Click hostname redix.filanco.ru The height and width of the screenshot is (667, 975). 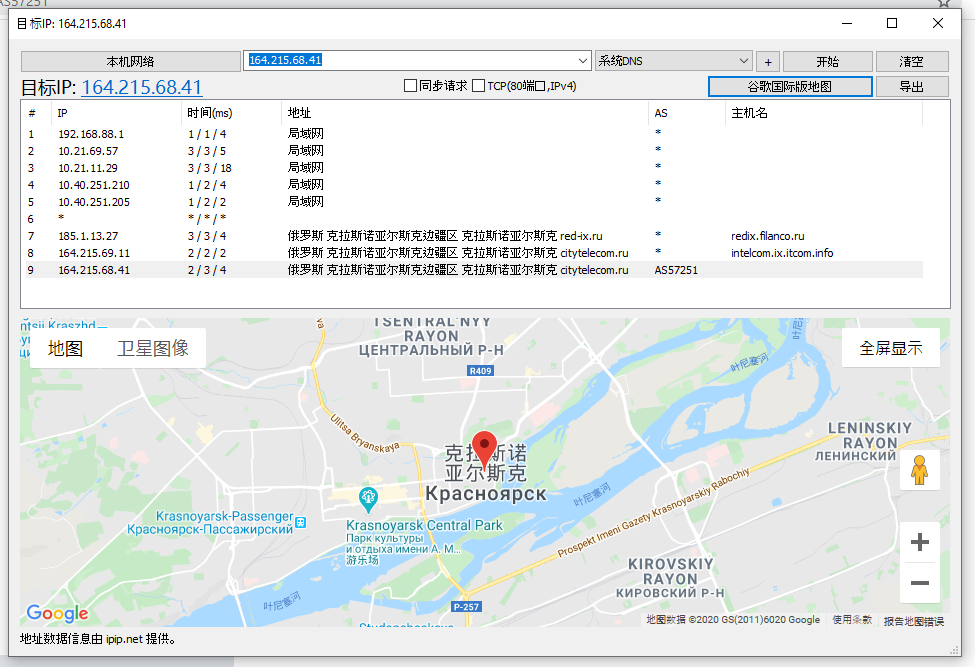(767, 236)
